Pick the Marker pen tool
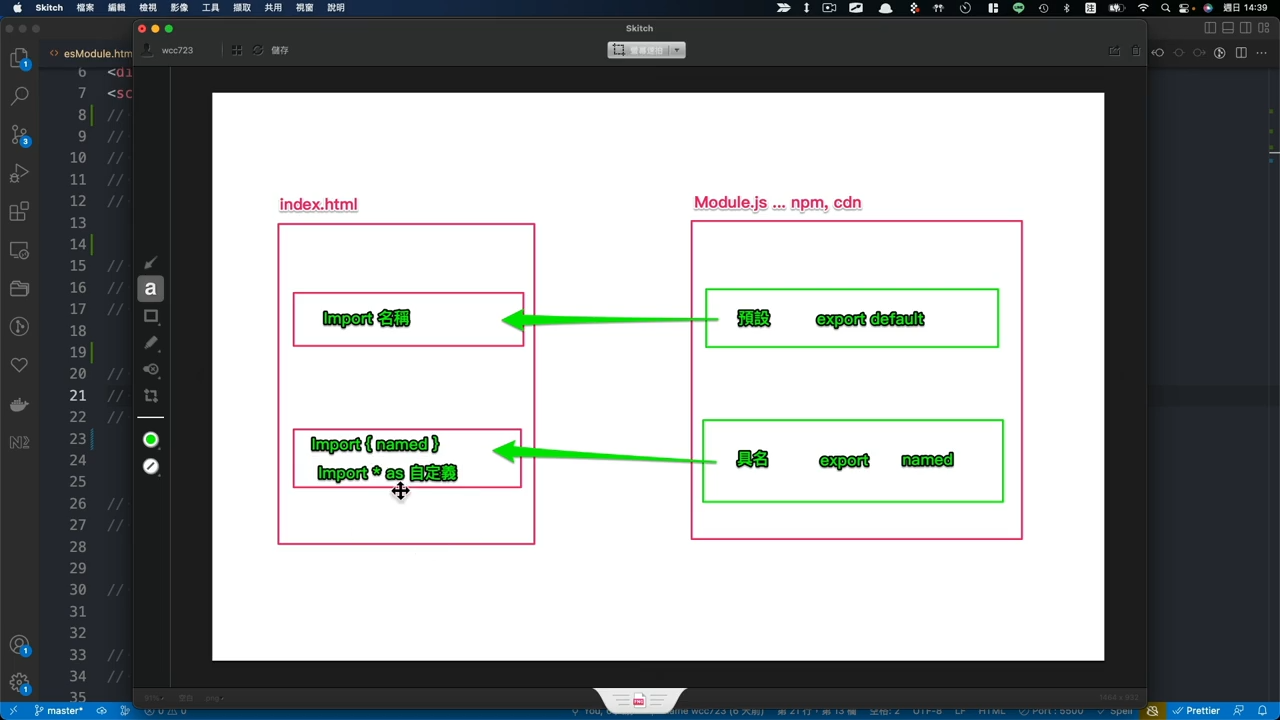1280x720 pixels. coord(151,342)
